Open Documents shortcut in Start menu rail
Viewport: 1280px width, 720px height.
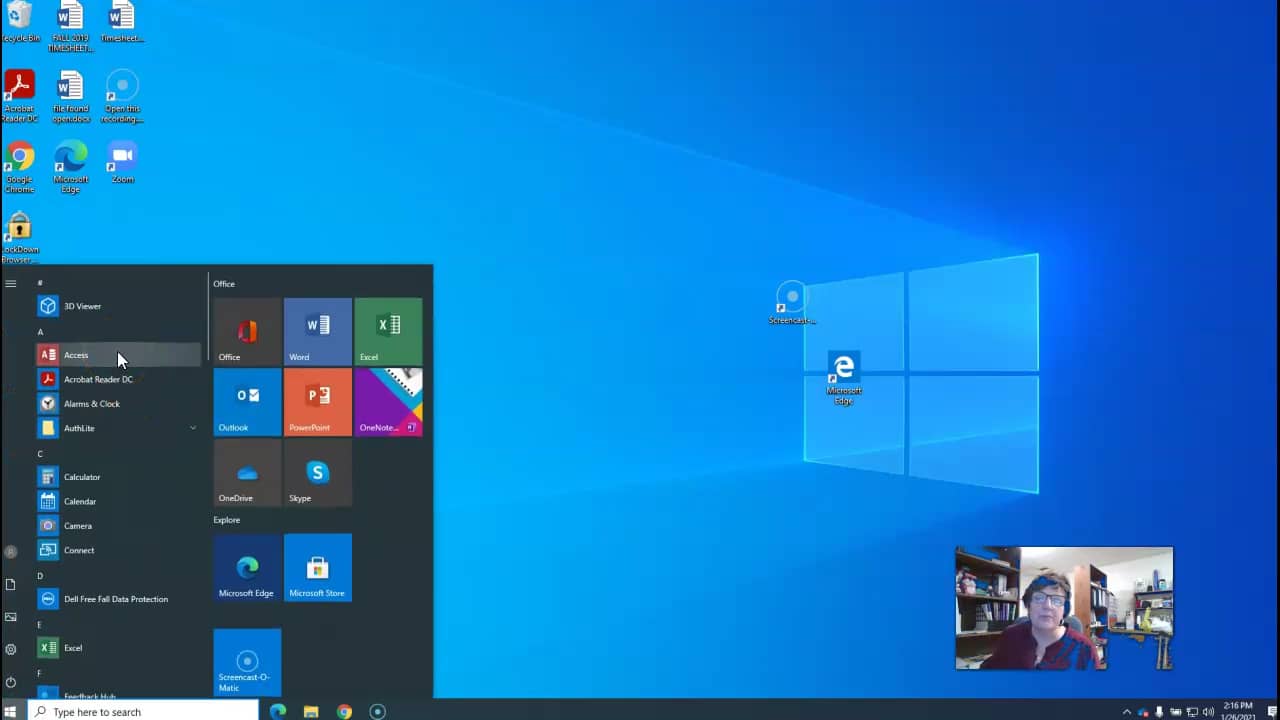pos(10,584)
